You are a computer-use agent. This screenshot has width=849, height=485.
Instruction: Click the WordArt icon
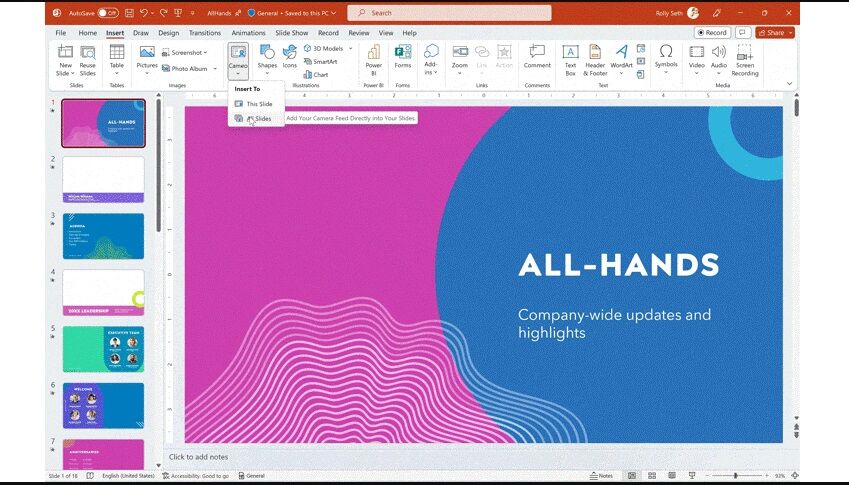click(x=622, y=51)
